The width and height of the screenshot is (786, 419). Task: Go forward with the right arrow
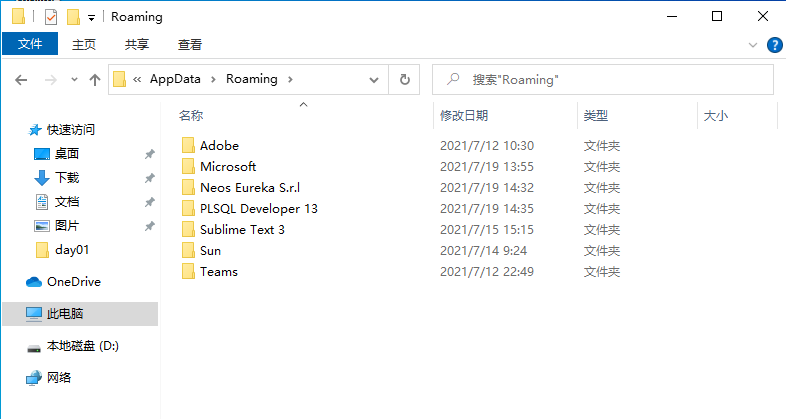pos(51,80)
